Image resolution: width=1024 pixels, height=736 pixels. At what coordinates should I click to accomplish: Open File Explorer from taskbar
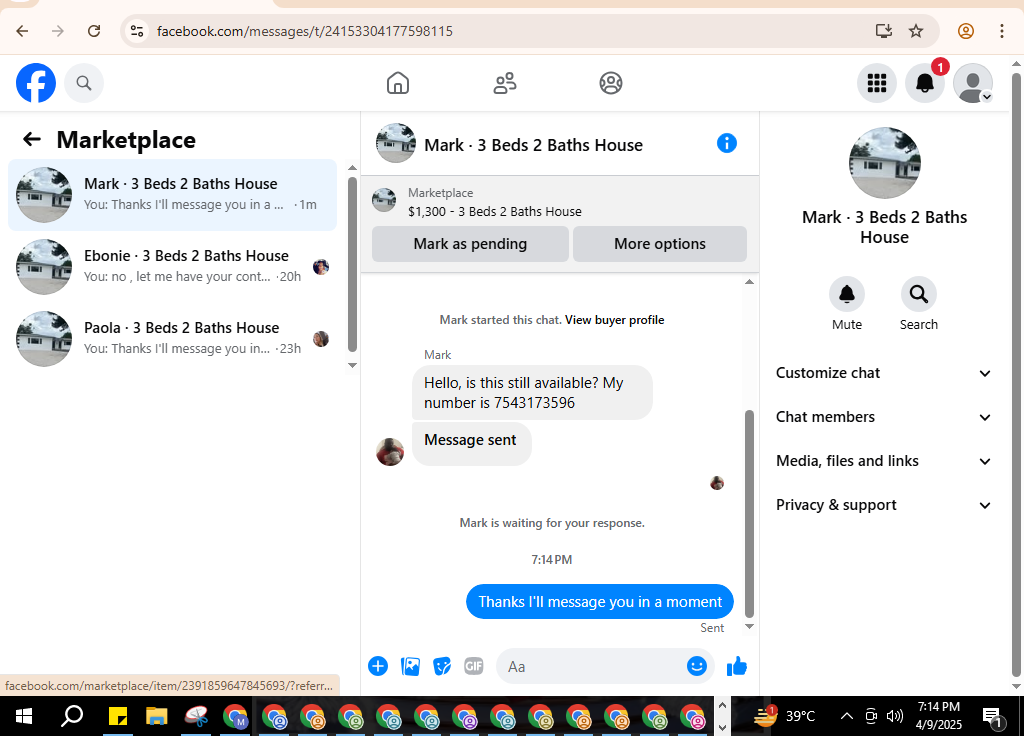pos(157,716)
